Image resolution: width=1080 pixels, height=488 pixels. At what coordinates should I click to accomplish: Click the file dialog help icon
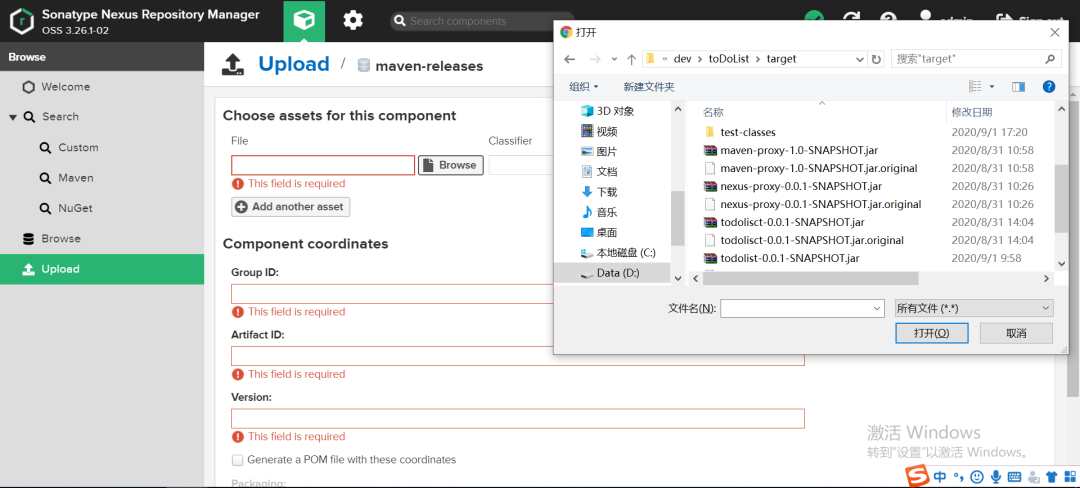[1048, 87]
